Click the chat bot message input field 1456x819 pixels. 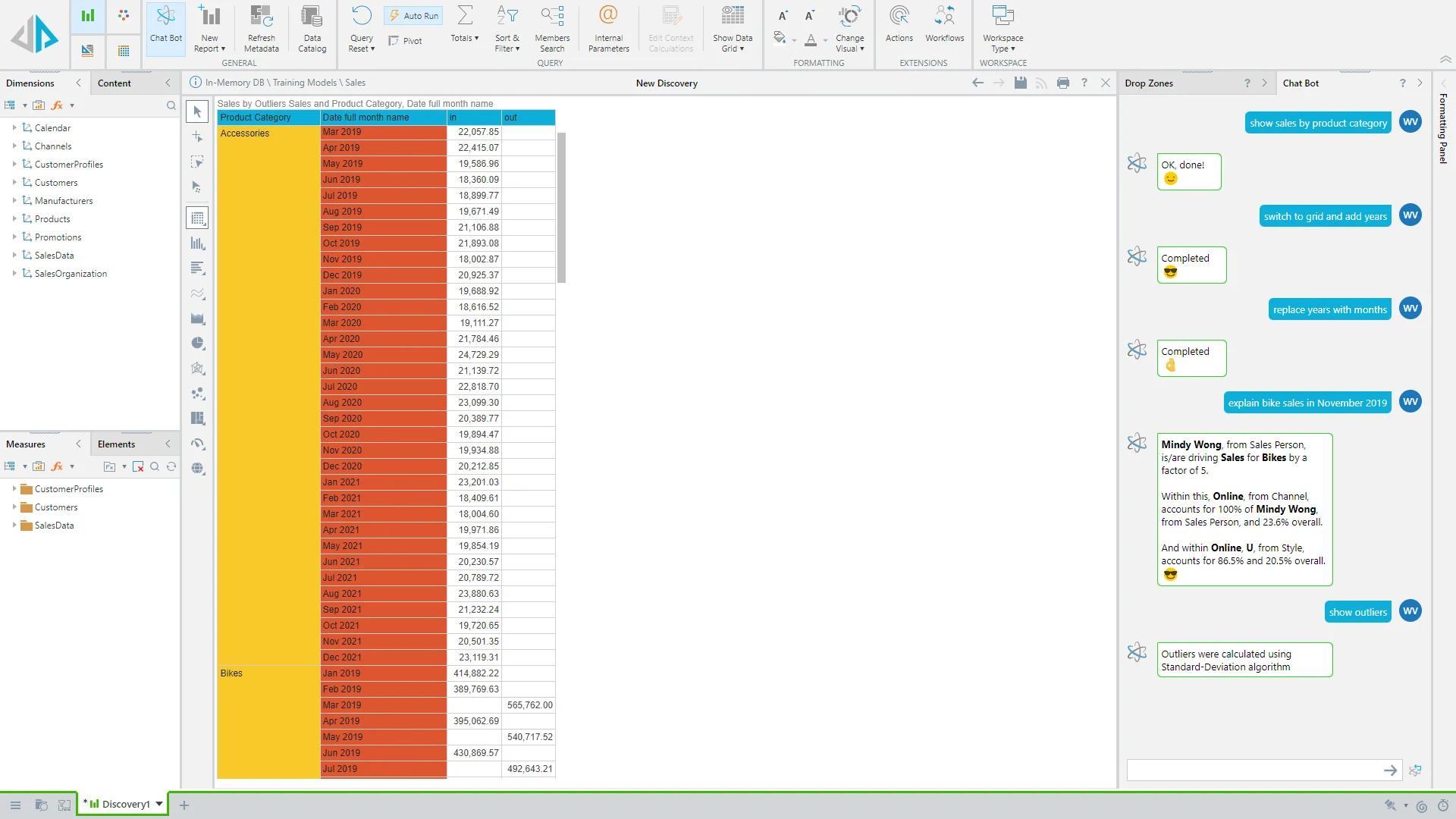point(1253,770)
